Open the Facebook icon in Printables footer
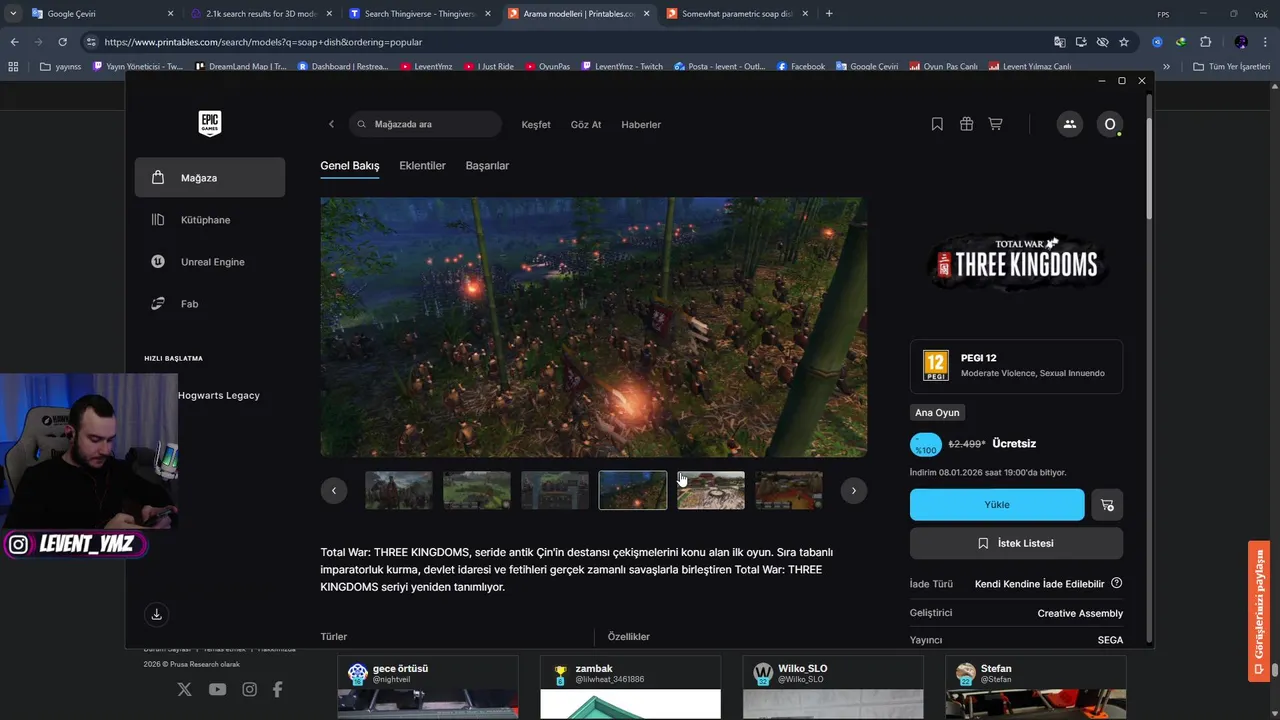Viewport: 1280px width, 720px height. click(278, 689)
